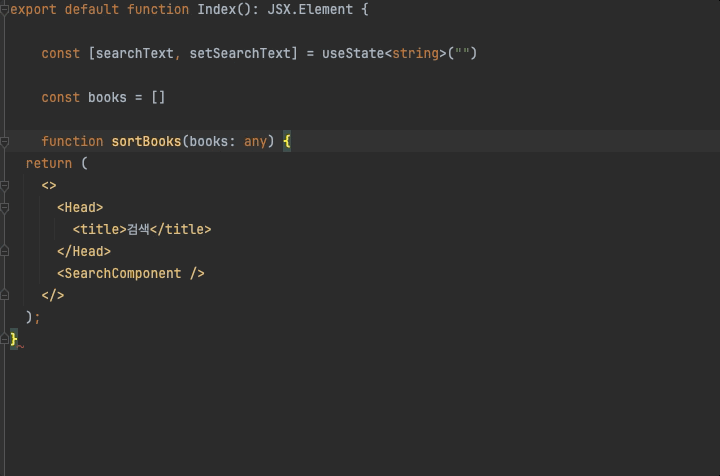Click the opening fragment <> tag
Viewport: 720px width, 476px height.
pos(49,185)
